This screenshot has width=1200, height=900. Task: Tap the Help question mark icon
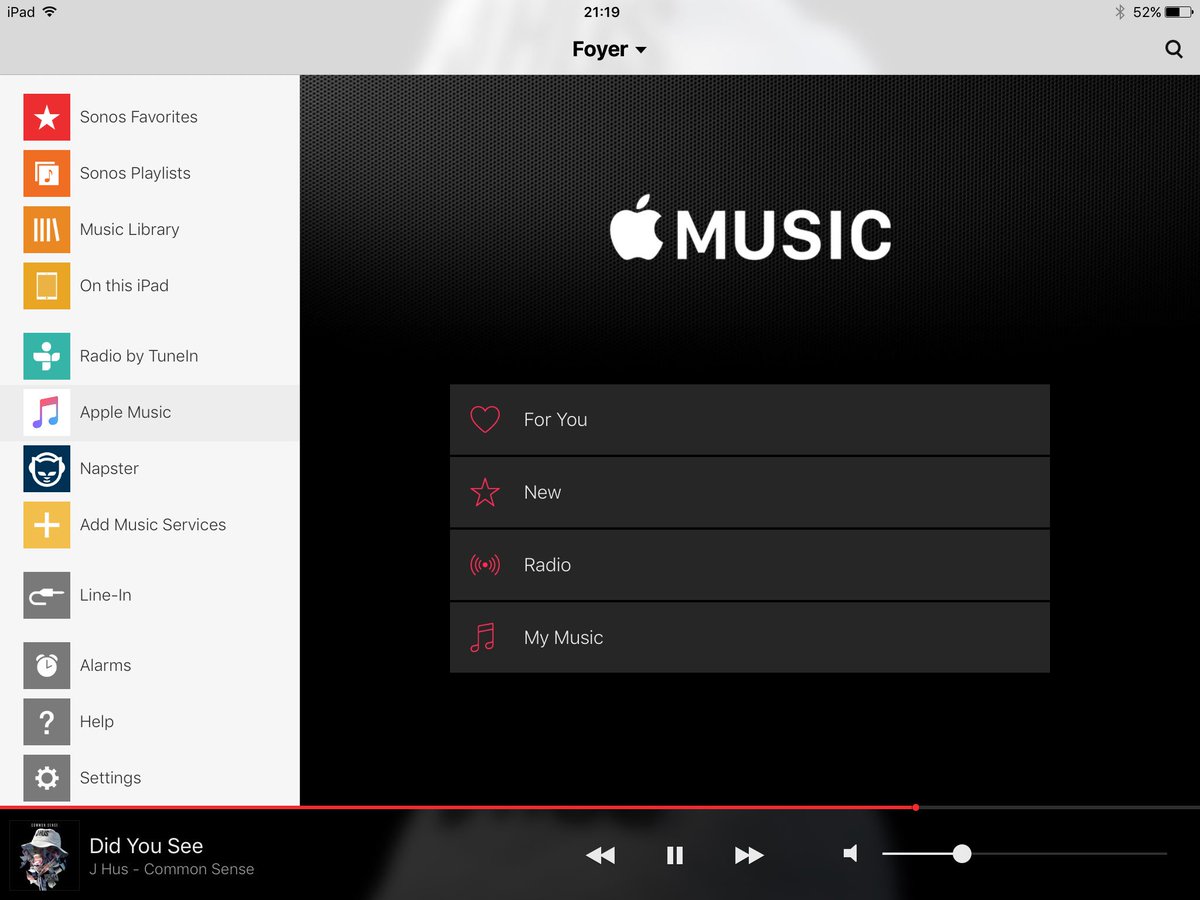click(x=47, y=722)
